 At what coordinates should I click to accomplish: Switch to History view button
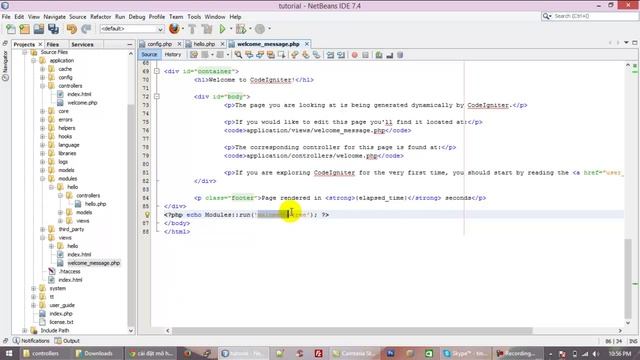click(173, 55)
